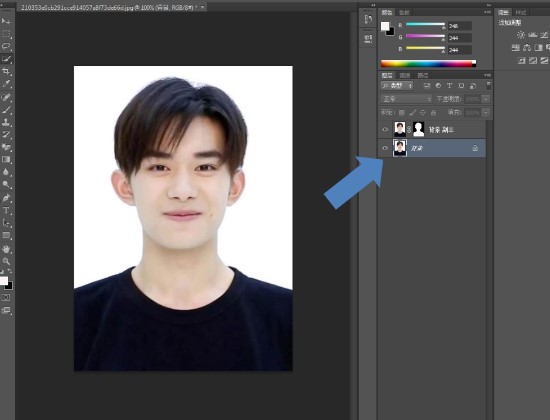The width and height of the screenshot is (550, 420).
Task: Close the open jpg document tab
Action: pyautogui.click(x=202, y=7)
